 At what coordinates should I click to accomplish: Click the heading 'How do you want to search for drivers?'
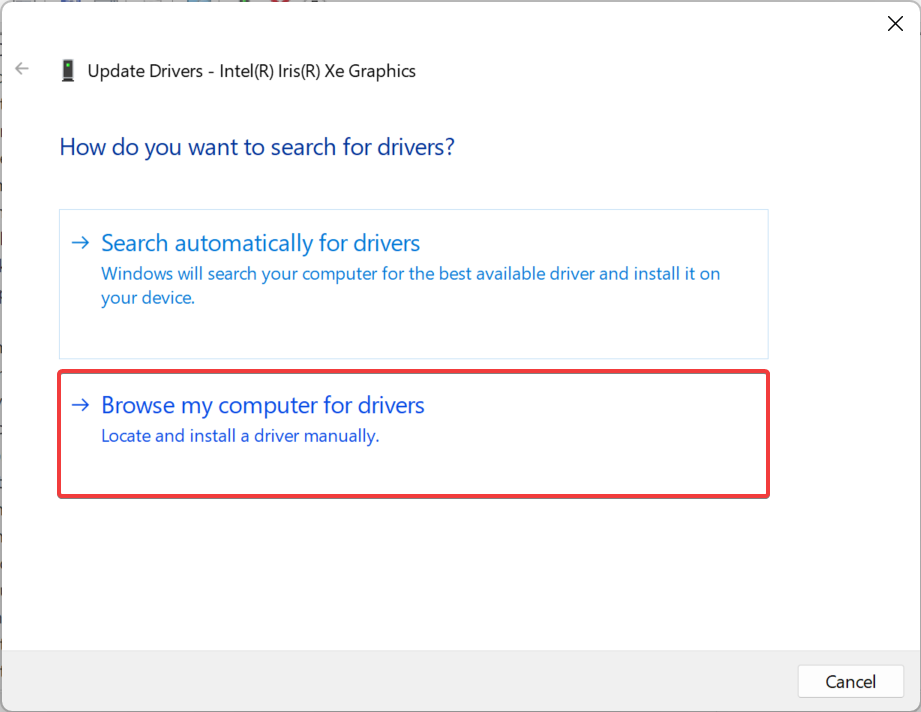[257, 147]
